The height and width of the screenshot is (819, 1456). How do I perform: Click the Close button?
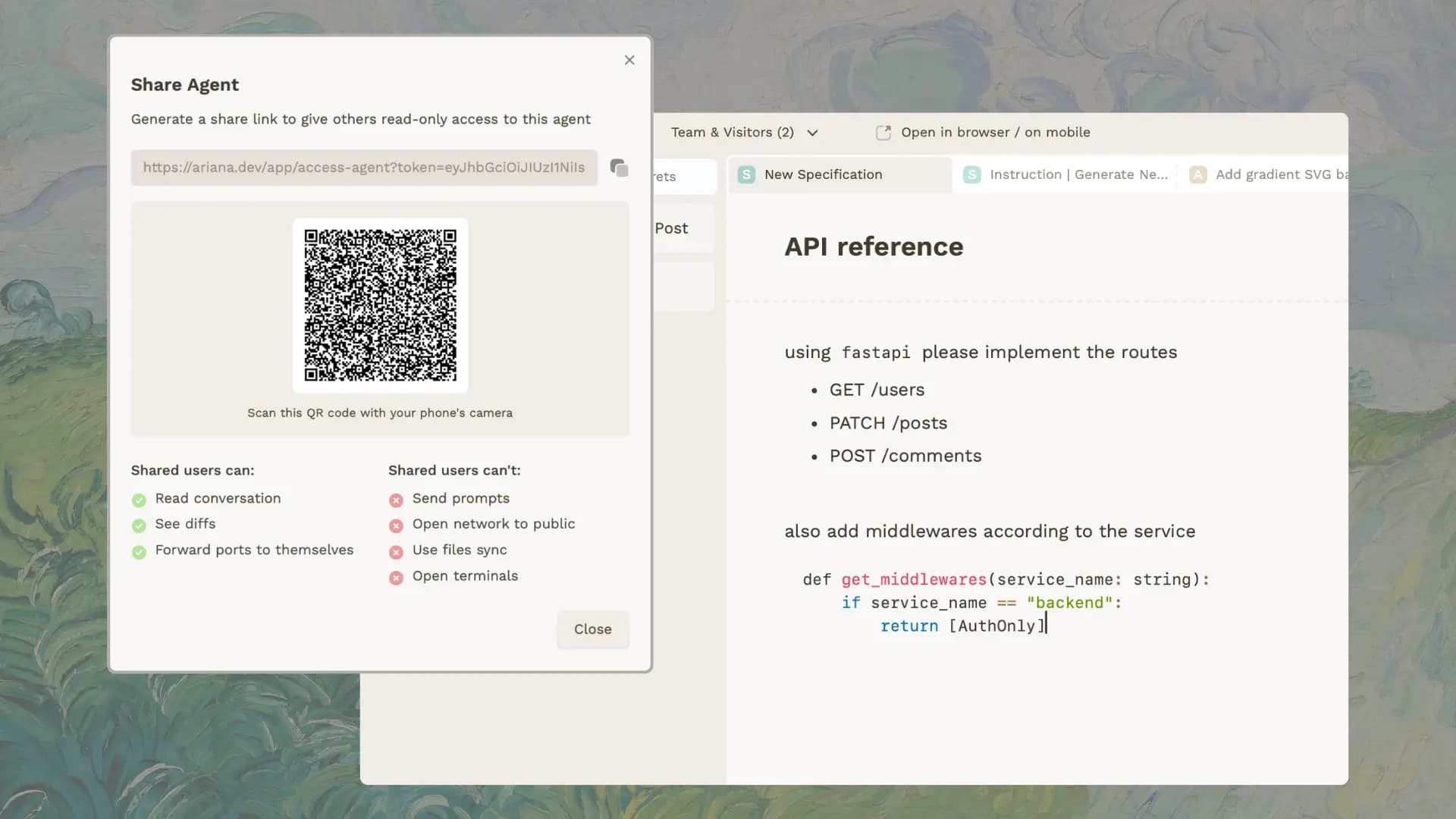point(592,629)
